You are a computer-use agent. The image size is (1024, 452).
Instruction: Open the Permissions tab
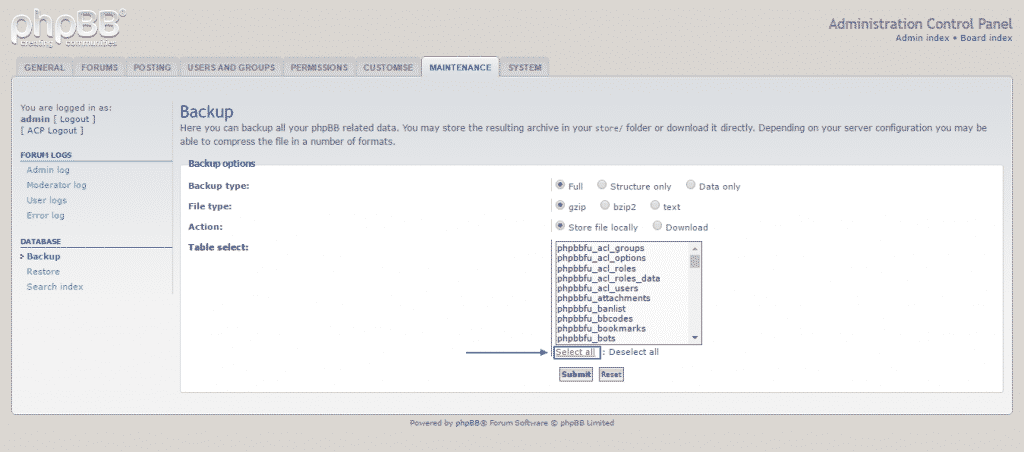[x=319, y=68]
